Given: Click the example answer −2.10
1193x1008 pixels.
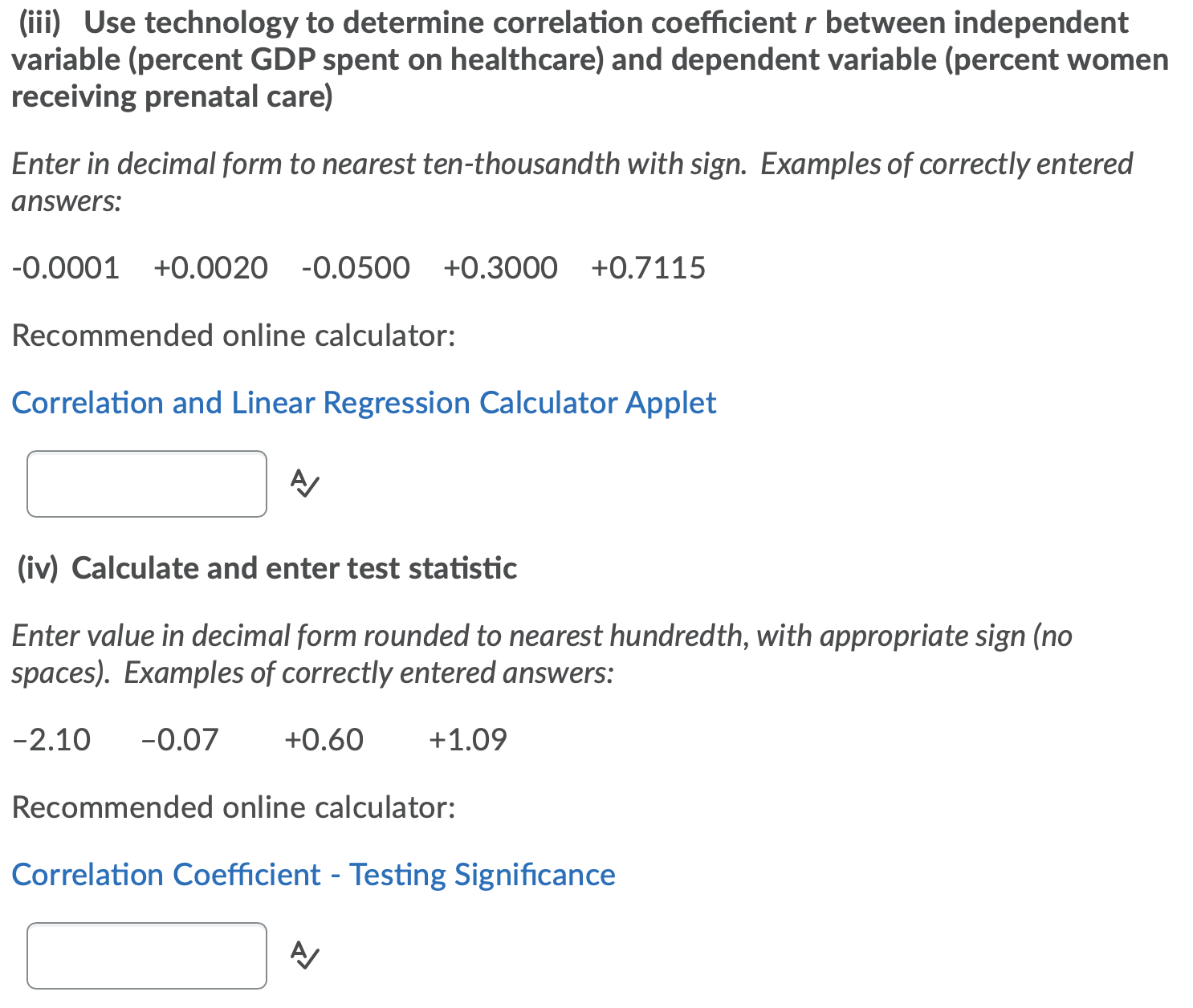Looking at the screenshot, I should [51, 740].
